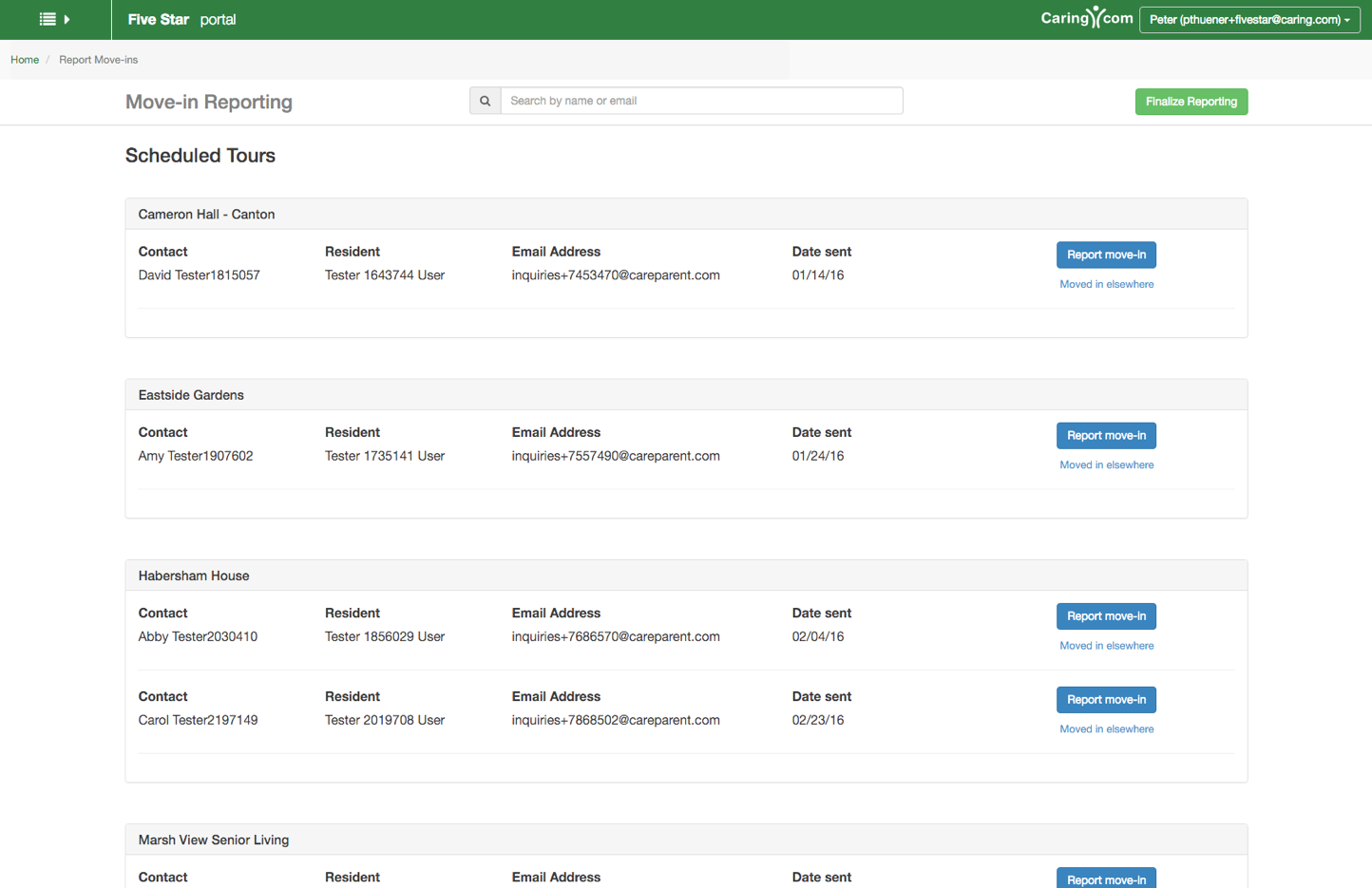Select the Cameron Hall - Canton panel header
The image size is (1372, 888).
coord(206,215)
